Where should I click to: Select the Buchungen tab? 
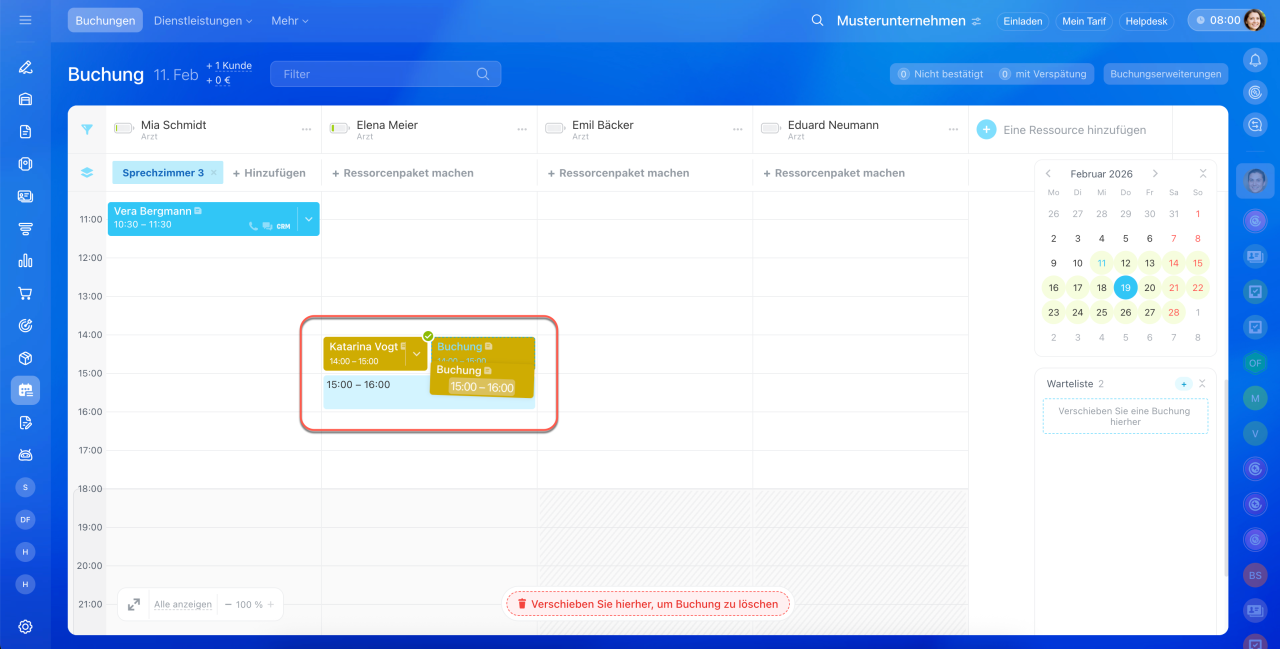[105, 20]
